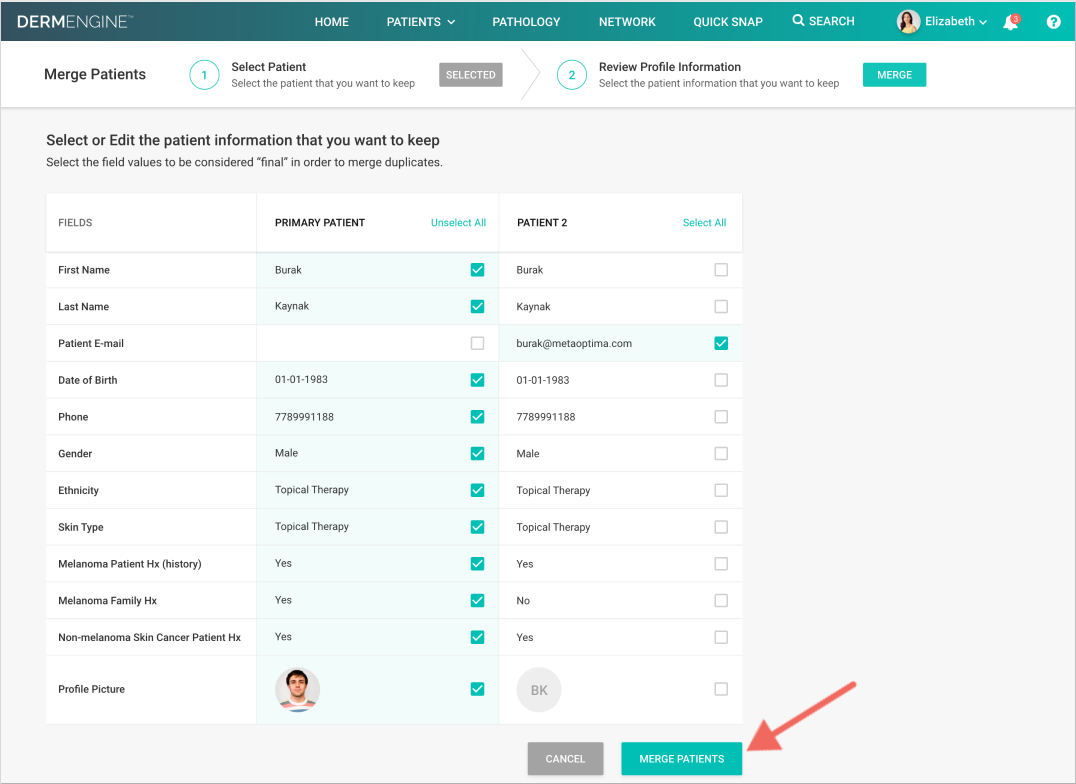Open the help question mark icon
Image resolution: width=1076 pixels, height=784 pixels.
1053,22
